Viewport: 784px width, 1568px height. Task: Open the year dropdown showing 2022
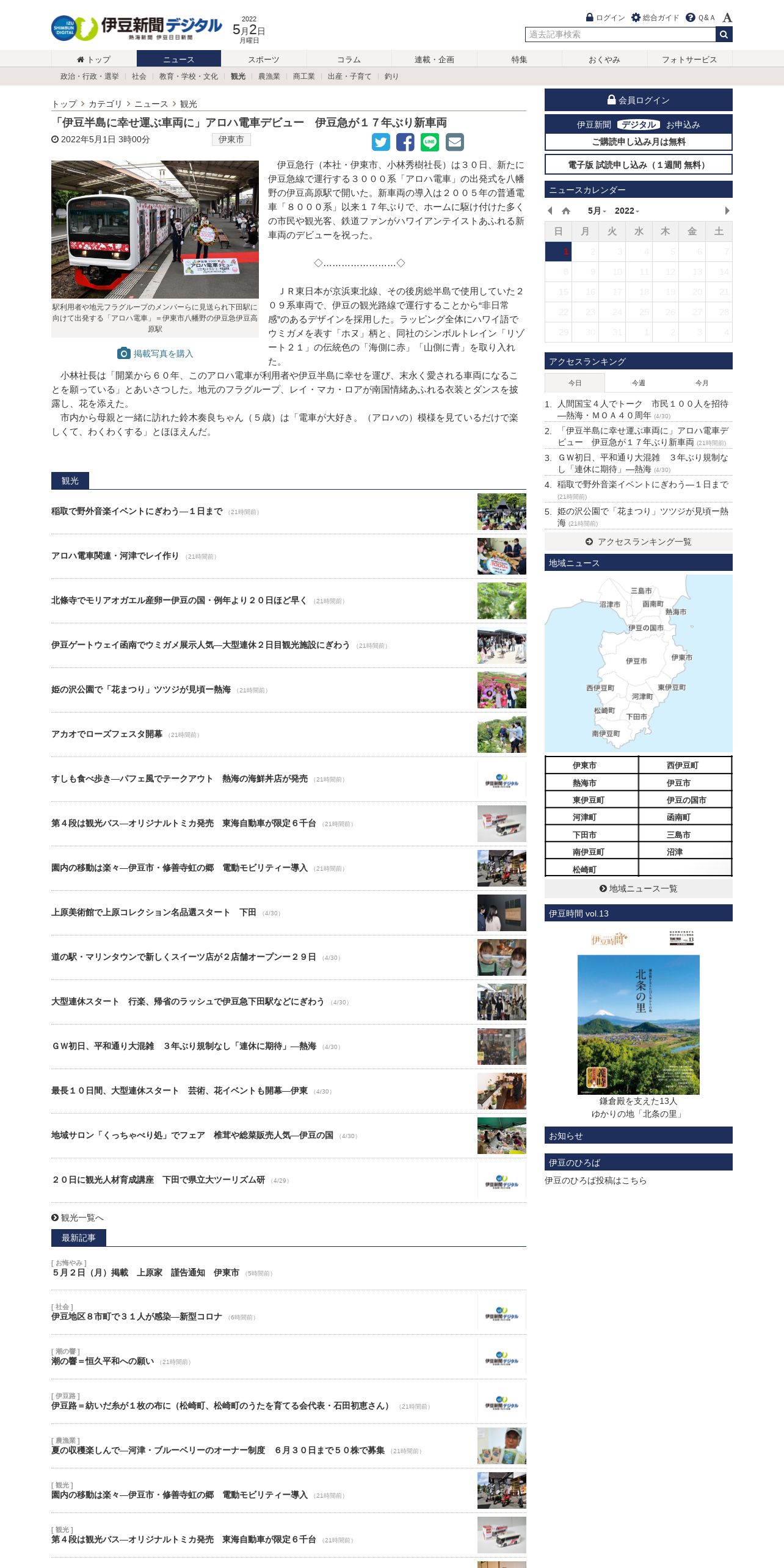pyautogui.click(x=627, y=211)
